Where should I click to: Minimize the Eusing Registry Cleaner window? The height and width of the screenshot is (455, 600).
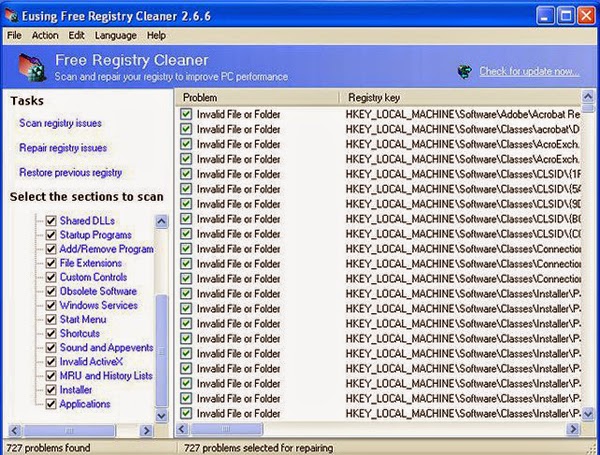pyautogui.click(x=545, y=16)
